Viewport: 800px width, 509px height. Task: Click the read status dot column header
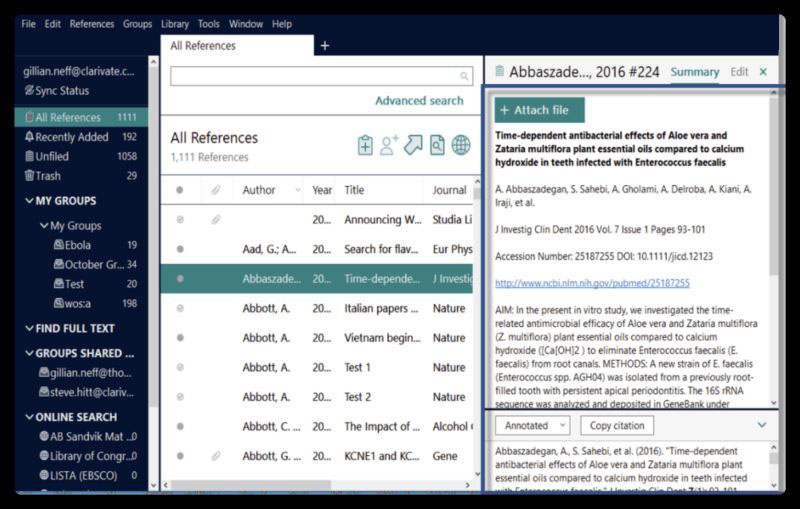[x=180, y=190]
